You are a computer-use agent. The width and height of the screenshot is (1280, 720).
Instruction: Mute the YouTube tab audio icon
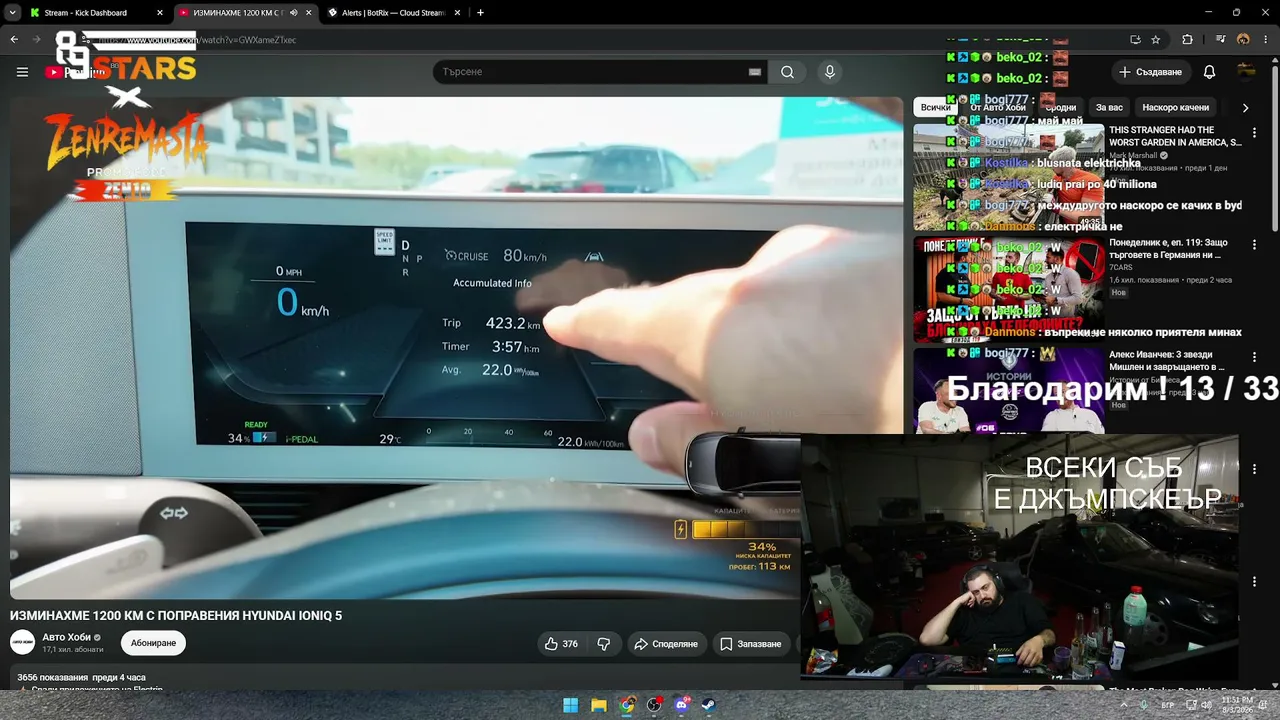coord(293,13)
